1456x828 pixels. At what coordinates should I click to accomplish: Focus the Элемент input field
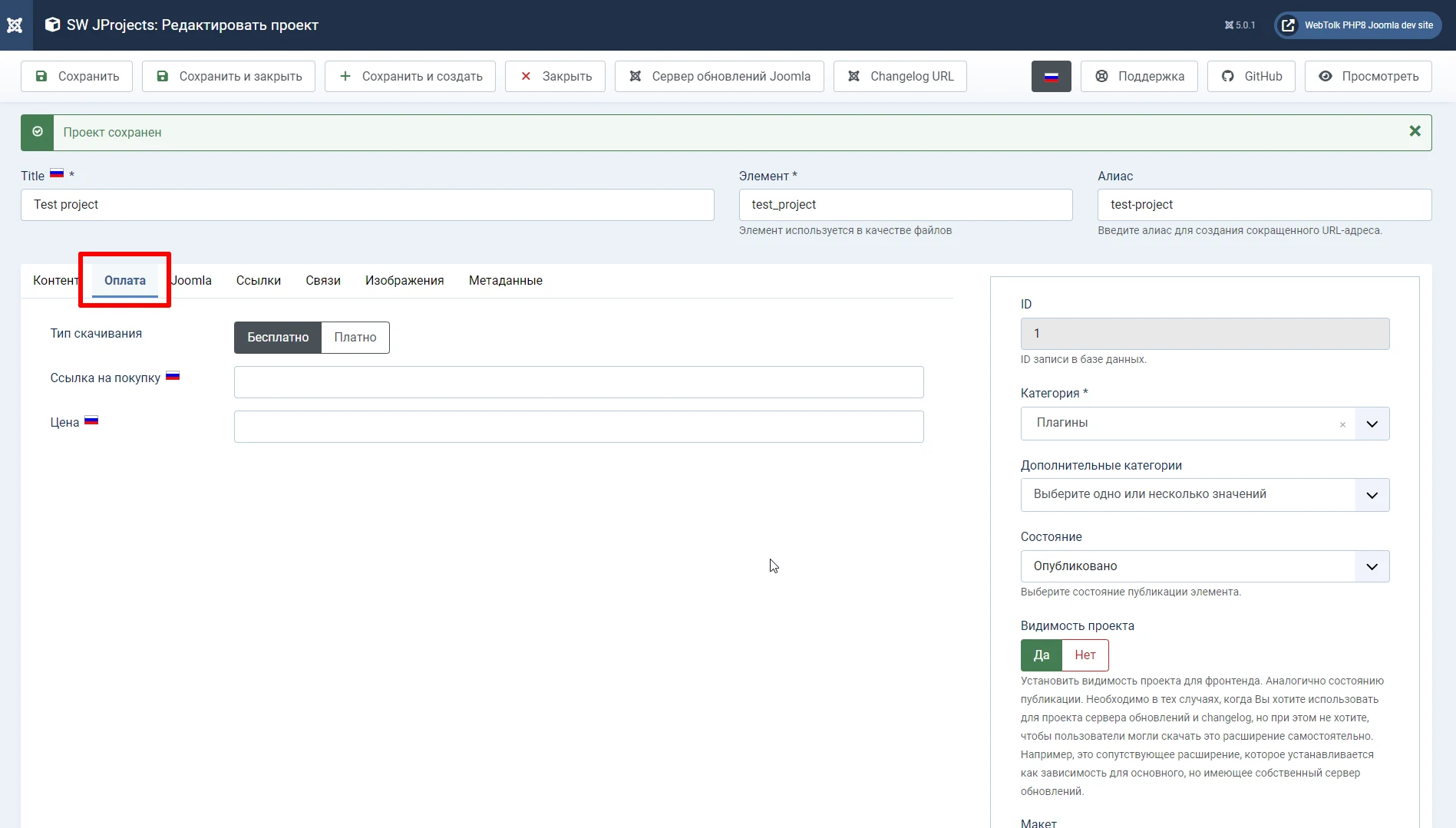pos(906,205)
